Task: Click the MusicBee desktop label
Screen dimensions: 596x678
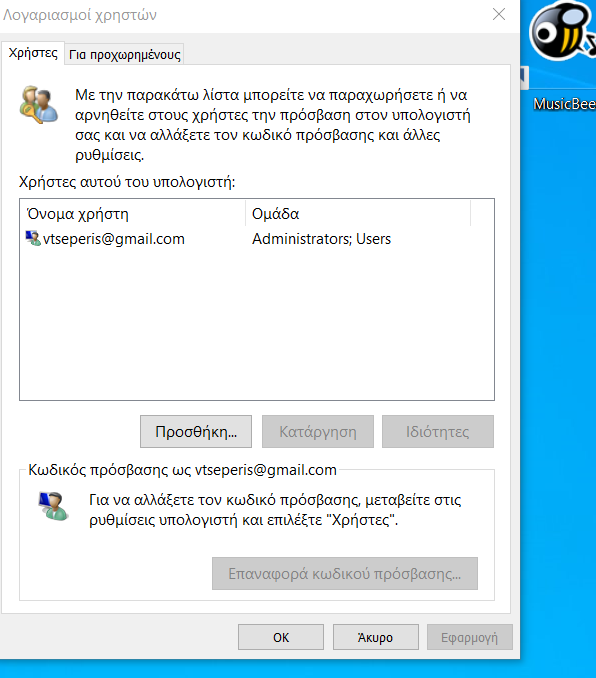Action: coord(564,104)
